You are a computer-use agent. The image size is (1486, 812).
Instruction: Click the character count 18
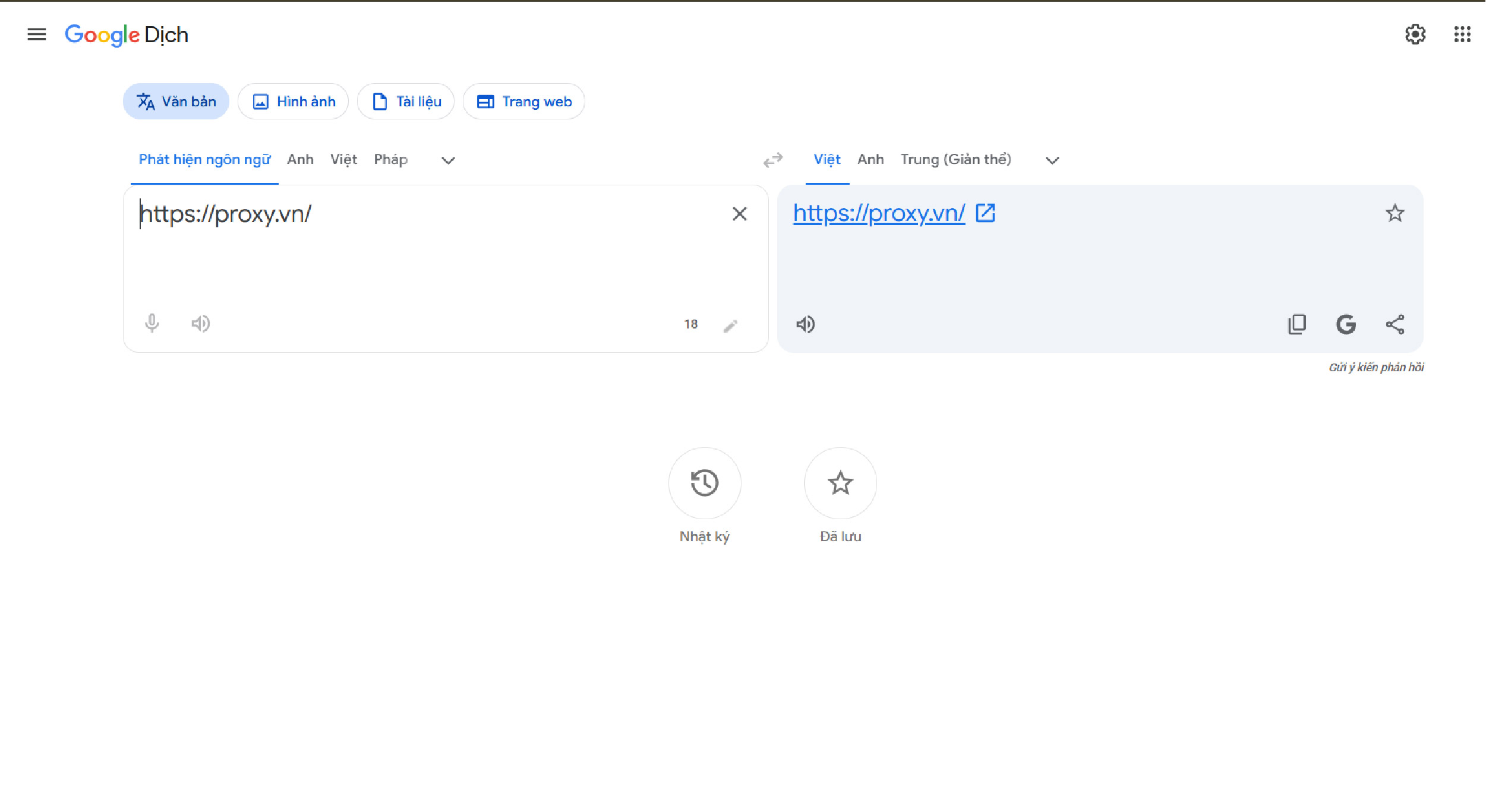pyautogui.click(x=691, y=324)
